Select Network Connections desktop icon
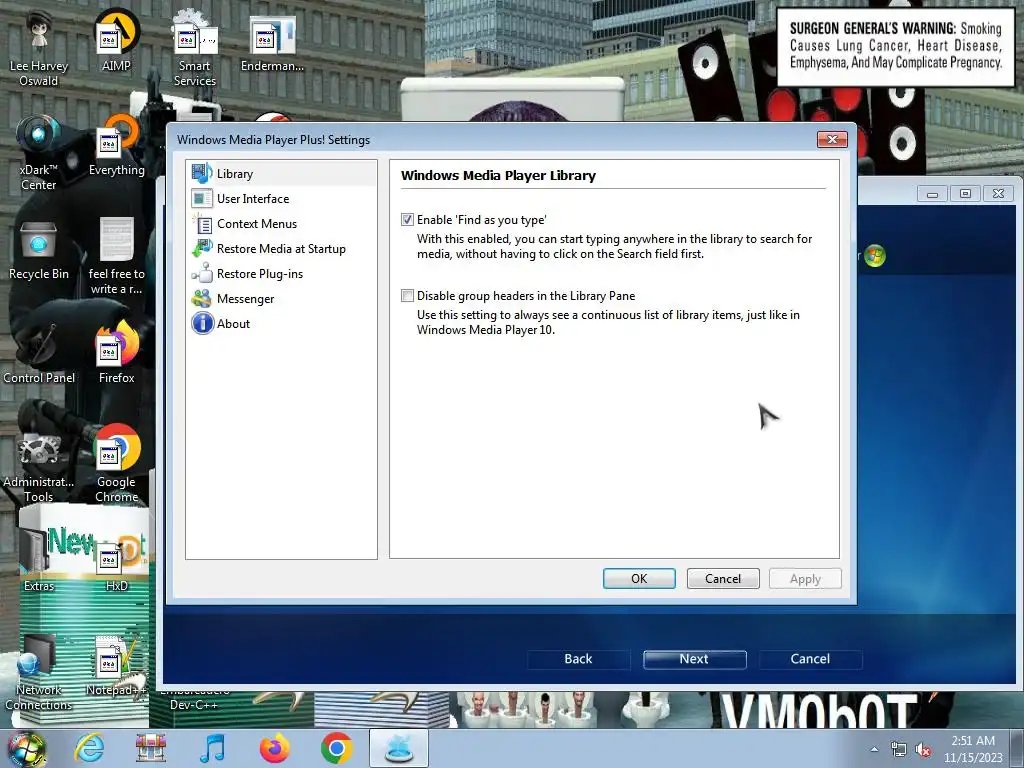The width and height of the screenshot is (1024, 768). click(39, 673)
